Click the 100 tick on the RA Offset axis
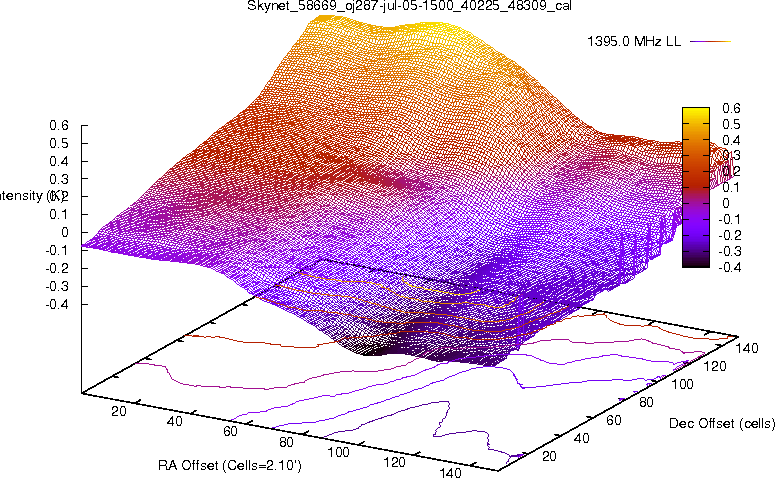This screenshot has height=478, width=775. point(339,452)
